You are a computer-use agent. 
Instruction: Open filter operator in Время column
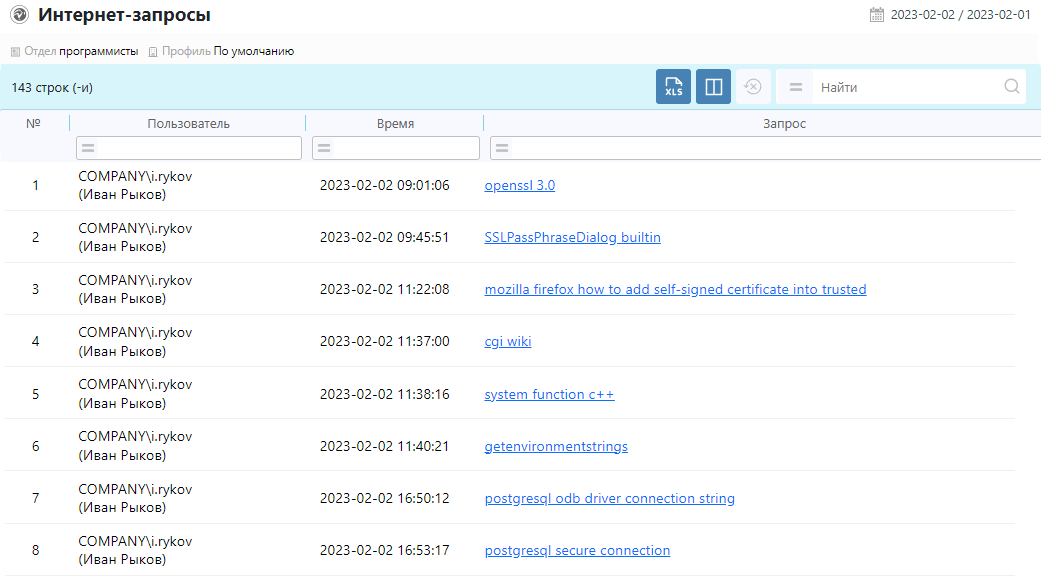click(x=324, y=148)
